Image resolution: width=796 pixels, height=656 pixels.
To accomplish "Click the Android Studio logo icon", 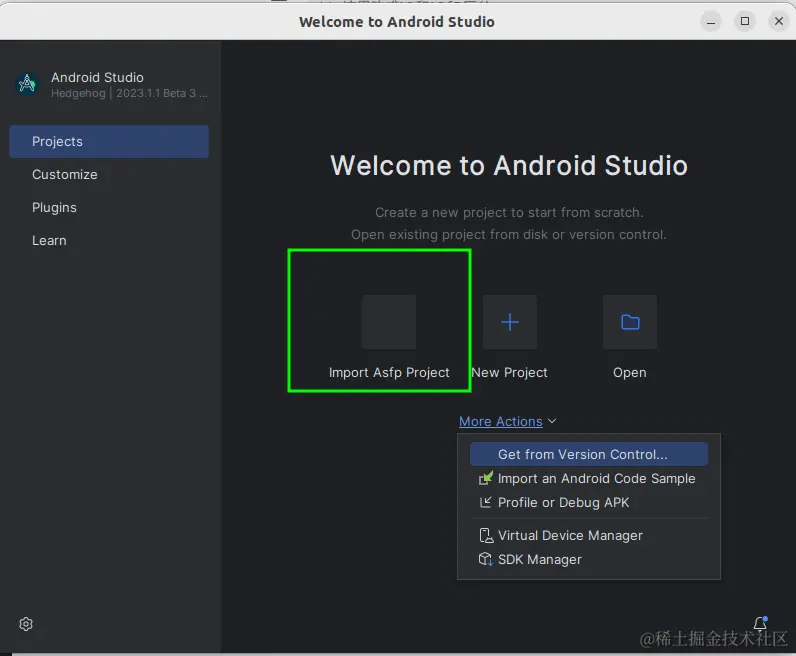I will (27, 84).
